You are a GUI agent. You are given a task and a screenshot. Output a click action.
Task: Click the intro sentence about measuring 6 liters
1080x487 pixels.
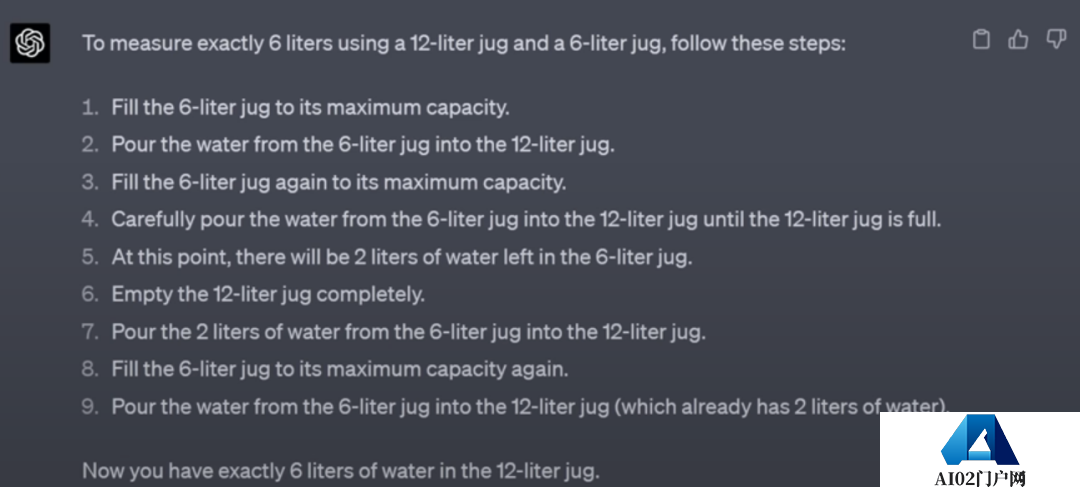pyautogui.click(x=464, y=44)
